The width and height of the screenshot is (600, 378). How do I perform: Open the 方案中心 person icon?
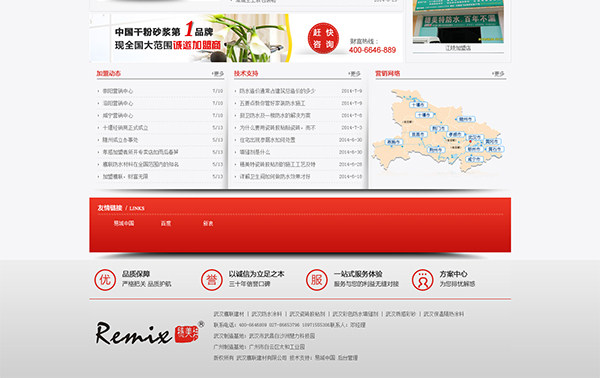(422, 280)
